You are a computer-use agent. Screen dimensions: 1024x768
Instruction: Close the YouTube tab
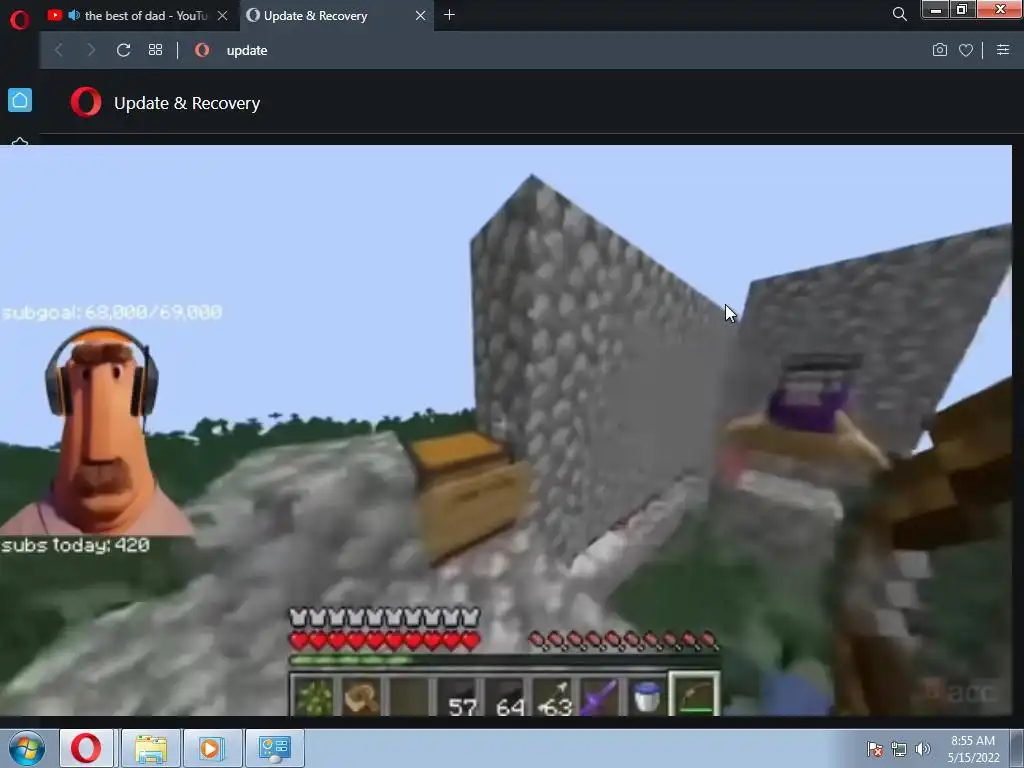tap(222, 16)
